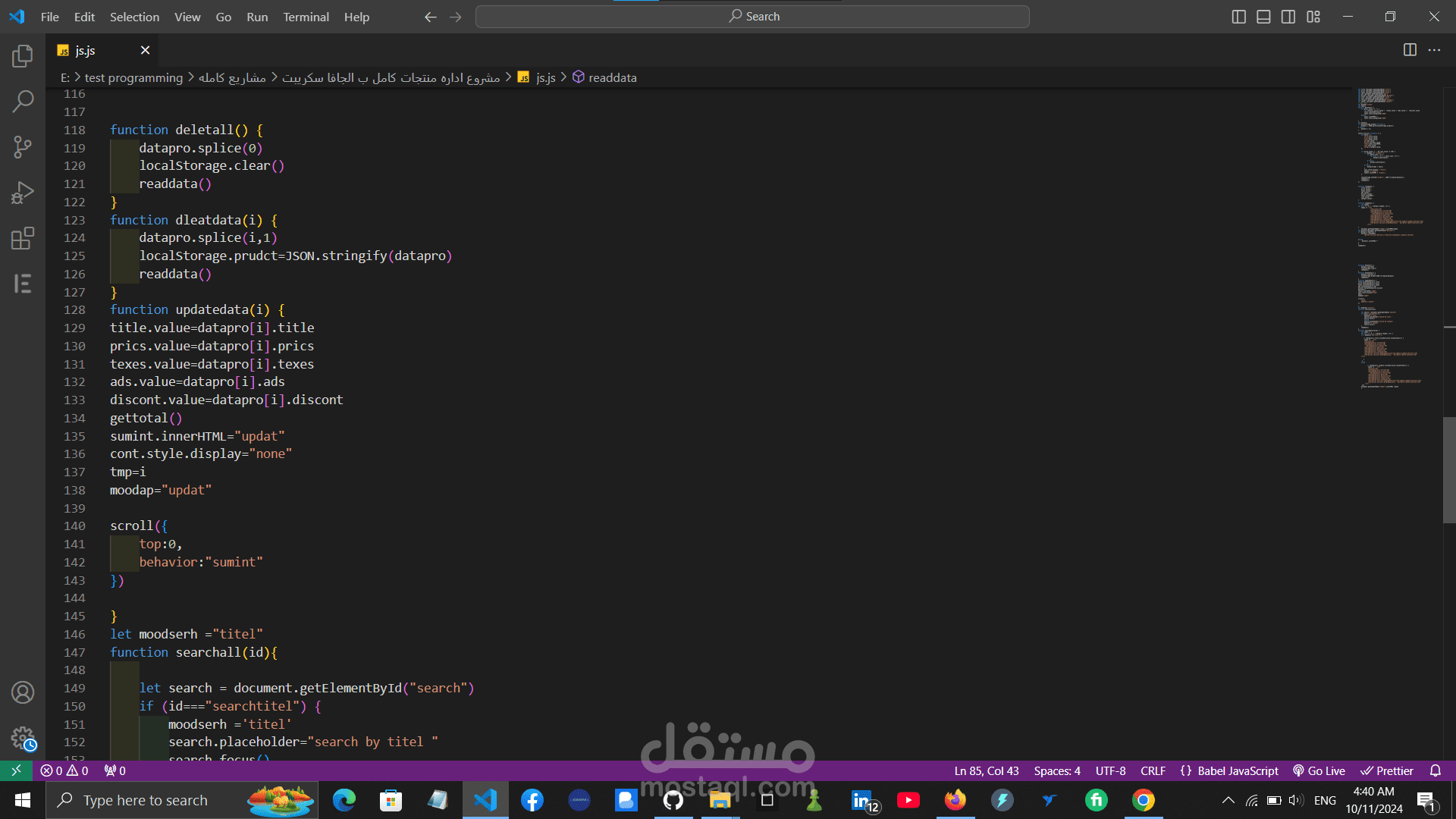1456x819 pixels.
Task: Open the Source Control view
Action: coord(23,147)
